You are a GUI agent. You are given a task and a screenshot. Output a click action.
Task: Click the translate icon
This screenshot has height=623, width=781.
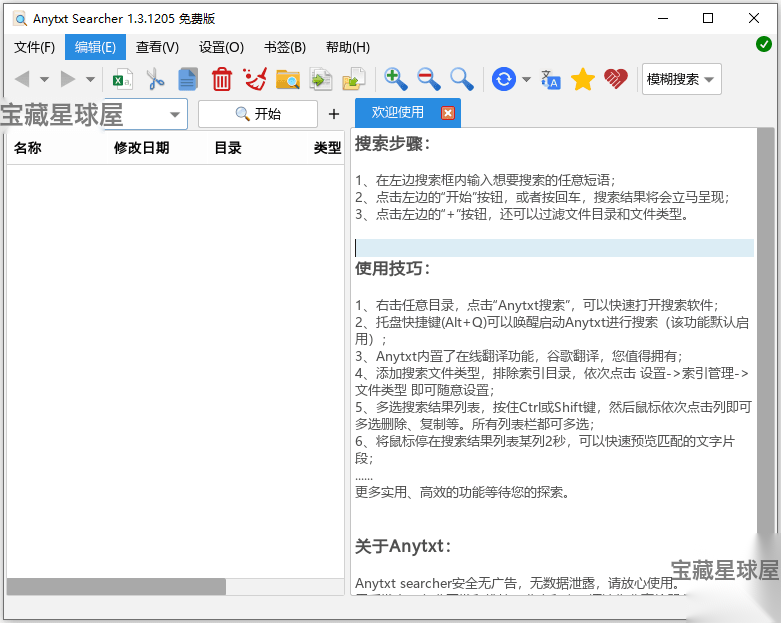[551, 80]
